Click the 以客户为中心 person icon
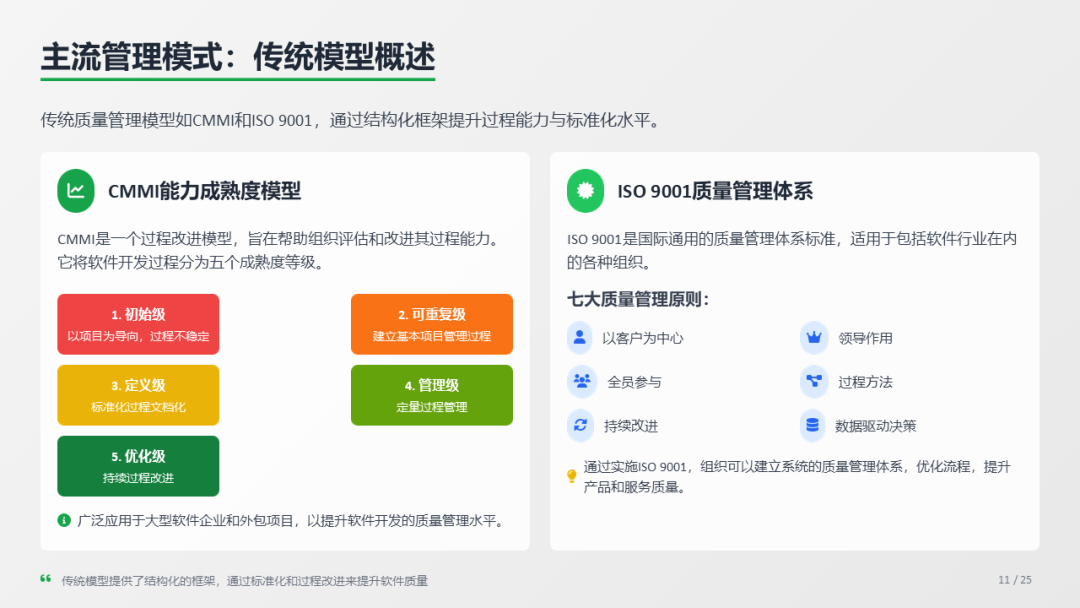Screen dimensions: 1080x608 pos(579,337)
